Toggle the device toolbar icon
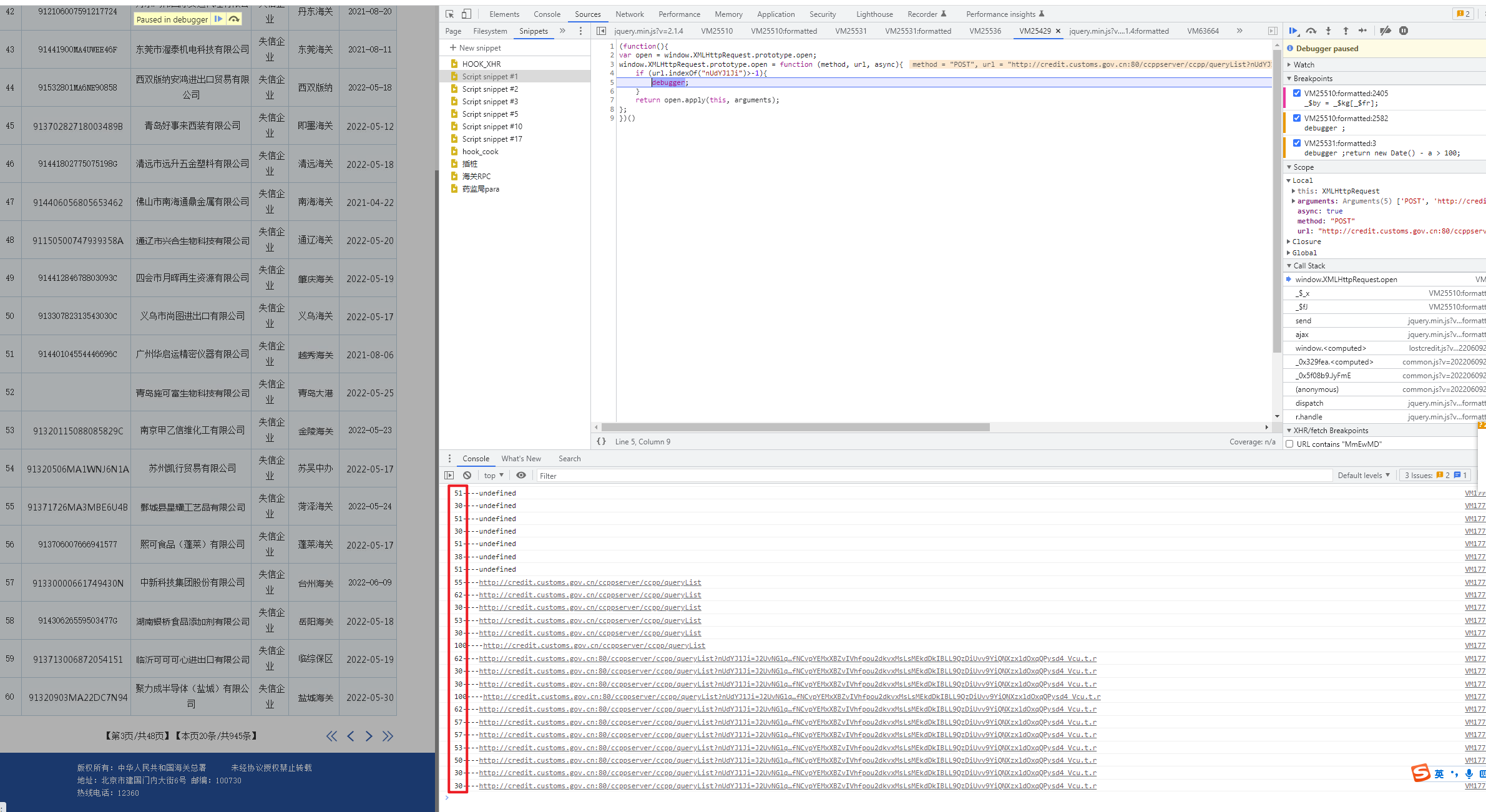This screenshot has width=1486, height=812. [466, 14]
